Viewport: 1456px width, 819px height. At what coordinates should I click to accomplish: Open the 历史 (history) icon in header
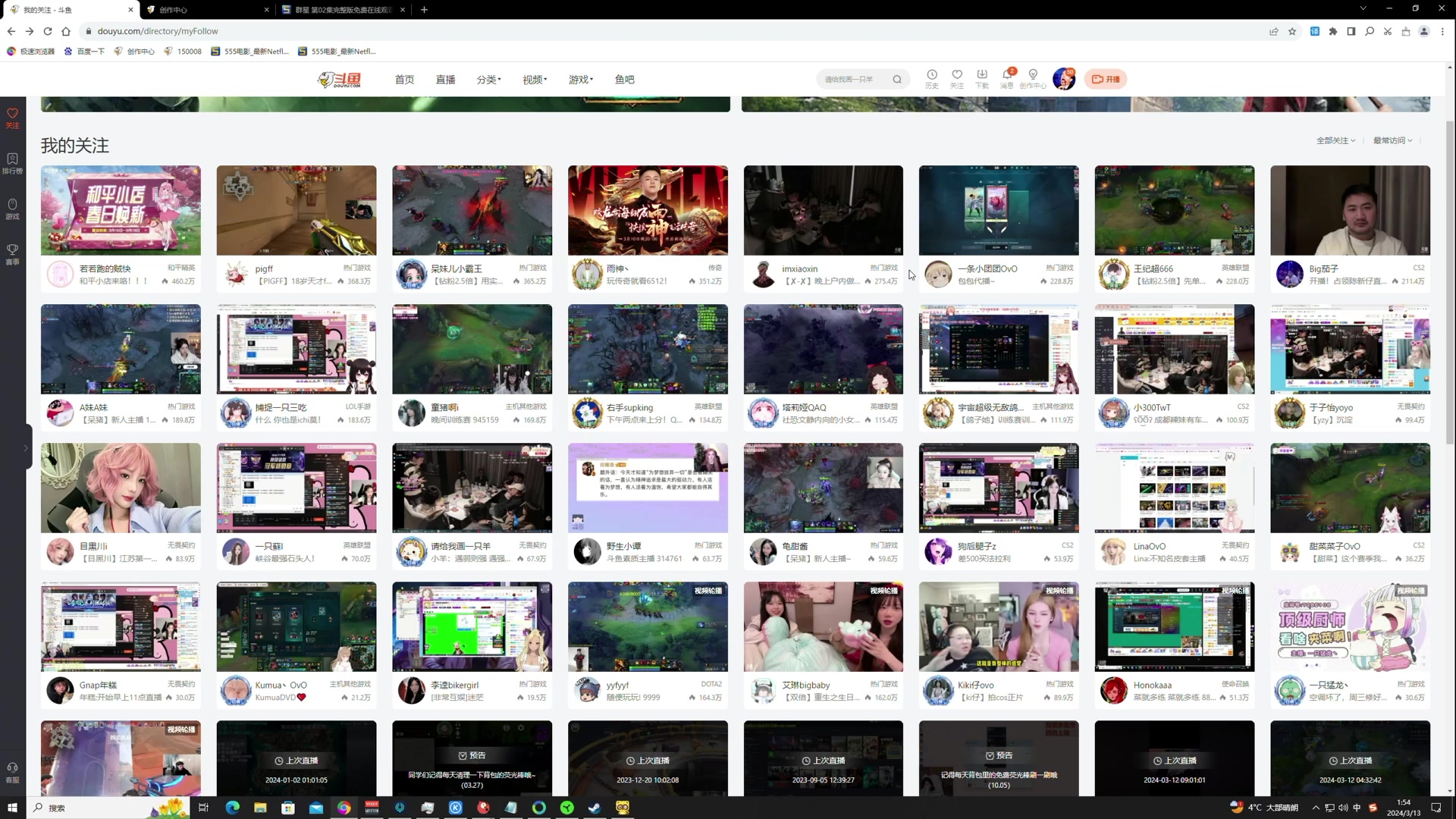click(x=931, y=75)
